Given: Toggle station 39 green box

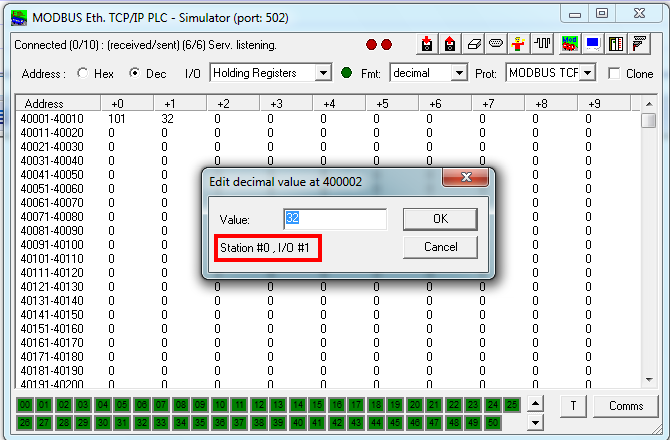Looking at the screenshot, I should 278,423.
